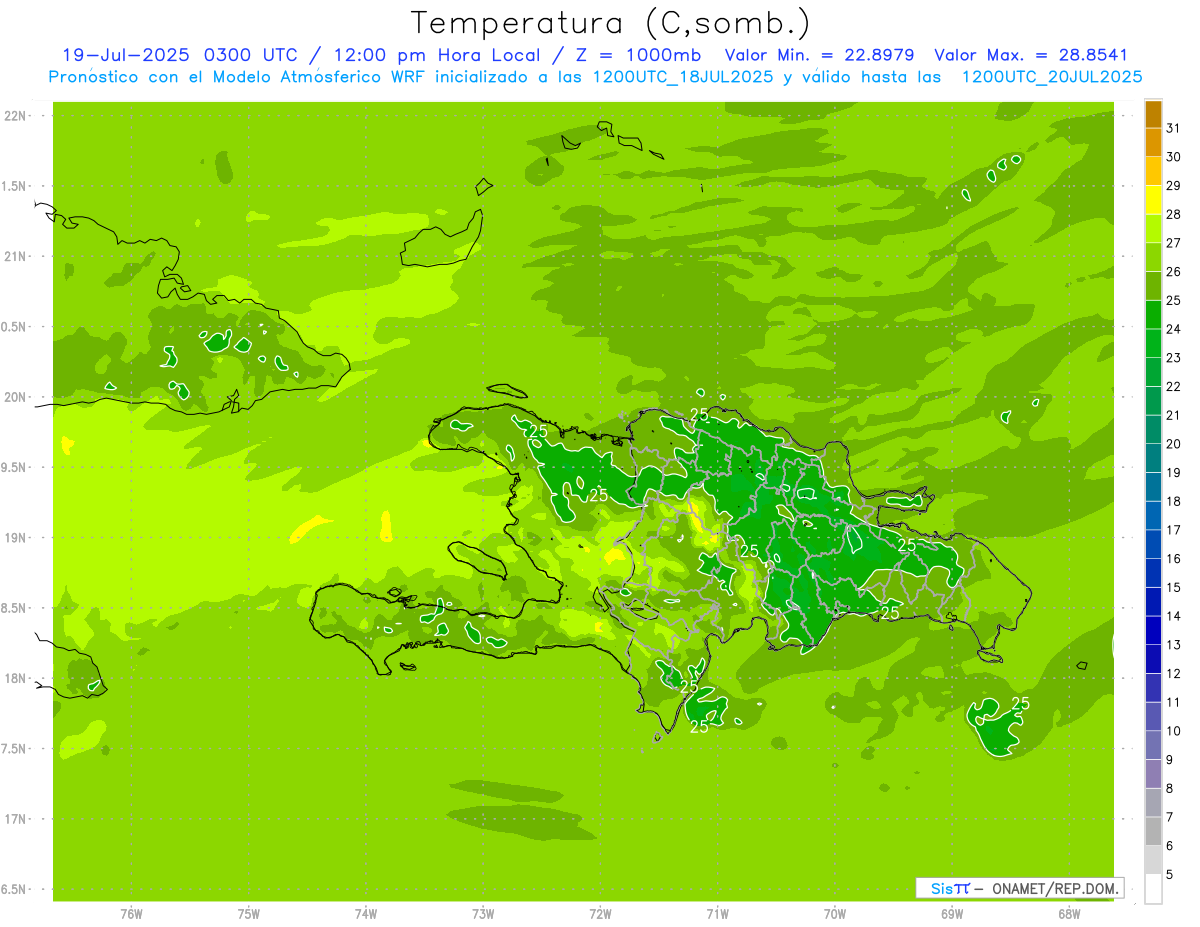Pick the yellow legend swatch between 28 and 29

pyautogui.click(x=1153, y=200)
